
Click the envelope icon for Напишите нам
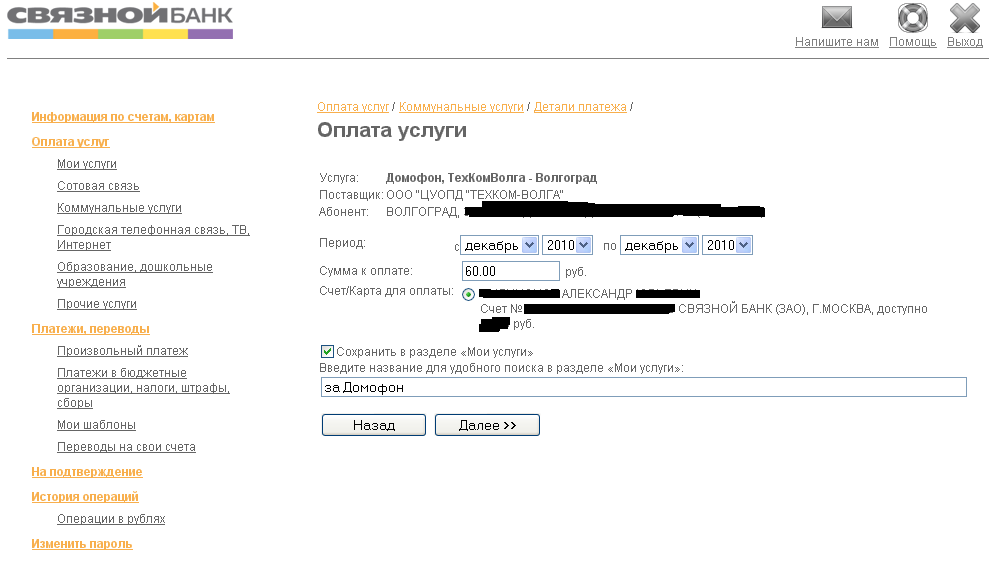pos(836,17)
